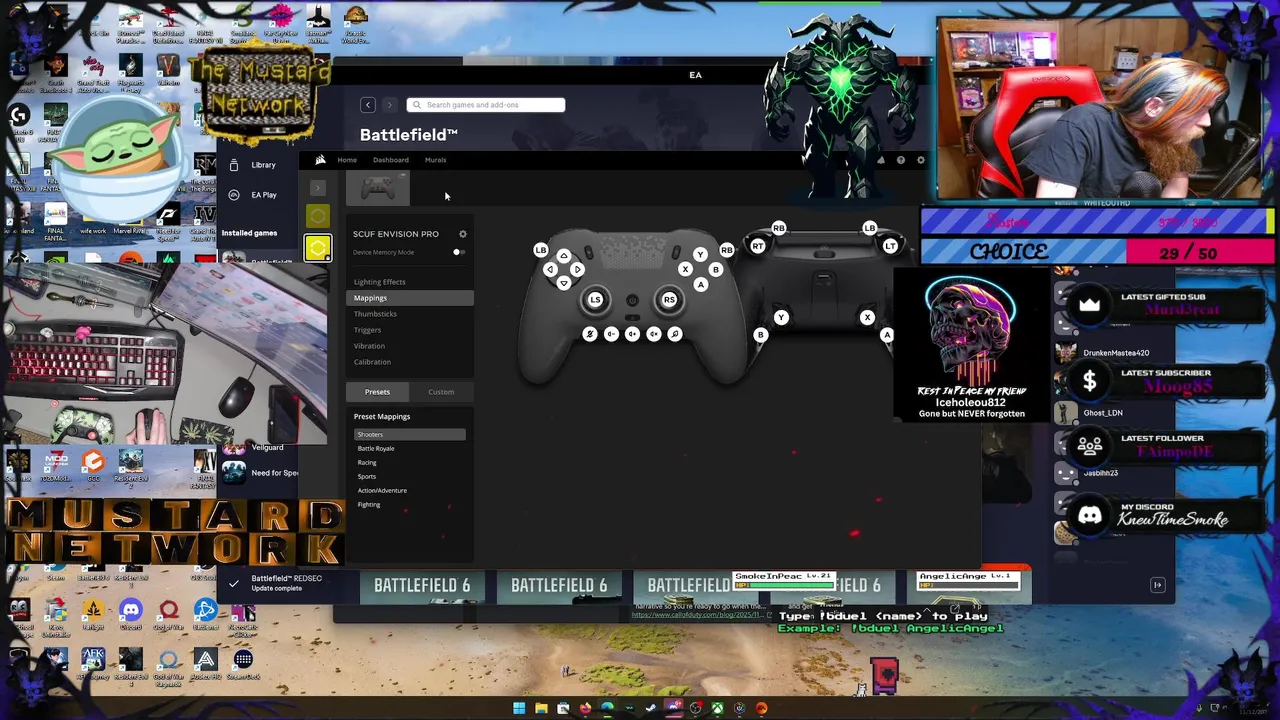Screen dimensions: 1280x720
Task: Open Xbox app from taskbar
Action: point(717,708)
